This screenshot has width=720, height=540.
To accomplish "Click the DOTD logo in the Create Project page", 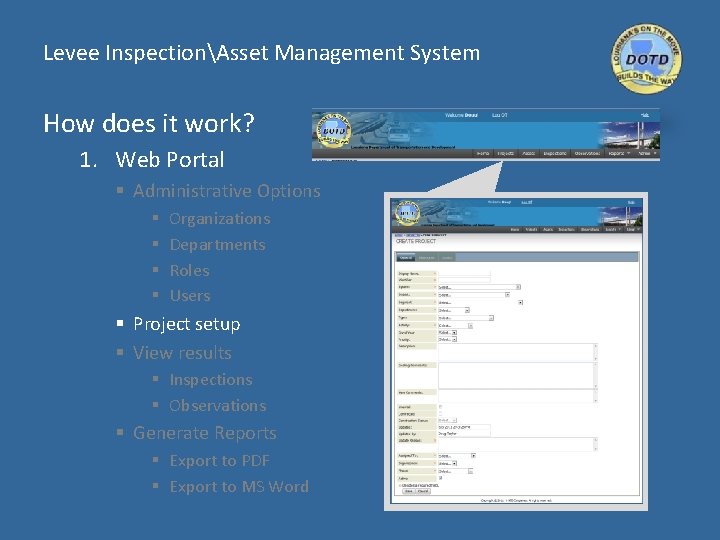I will [x=407, y=213].
